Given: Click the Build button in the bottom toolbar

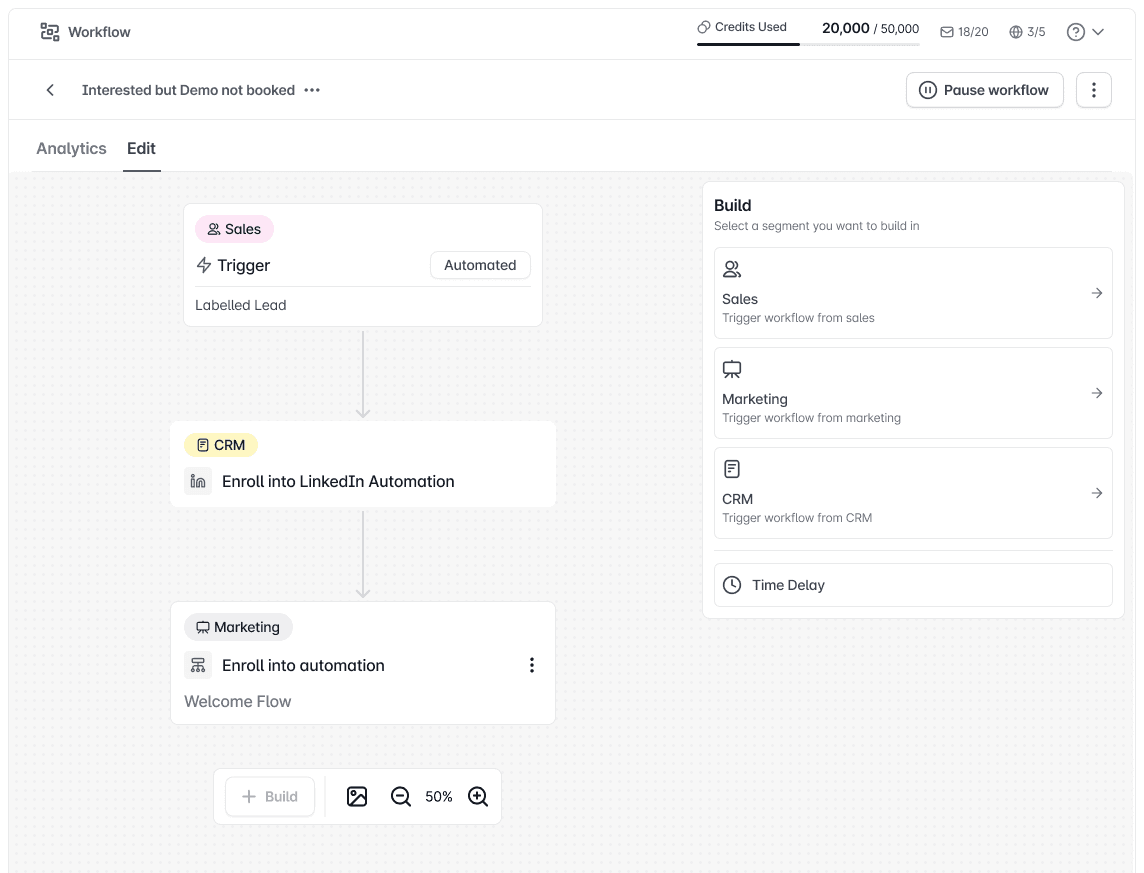Looking at the screenshot, I should click(x=270, y=796).
